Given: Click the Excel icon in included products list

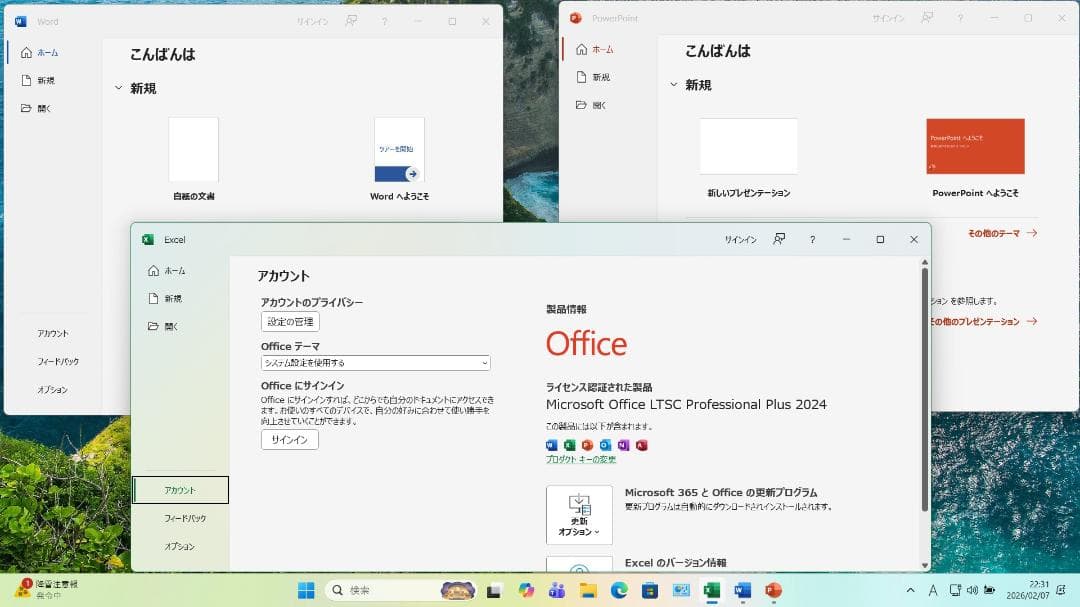Looking at the screenshot, I should pos(570,445).
